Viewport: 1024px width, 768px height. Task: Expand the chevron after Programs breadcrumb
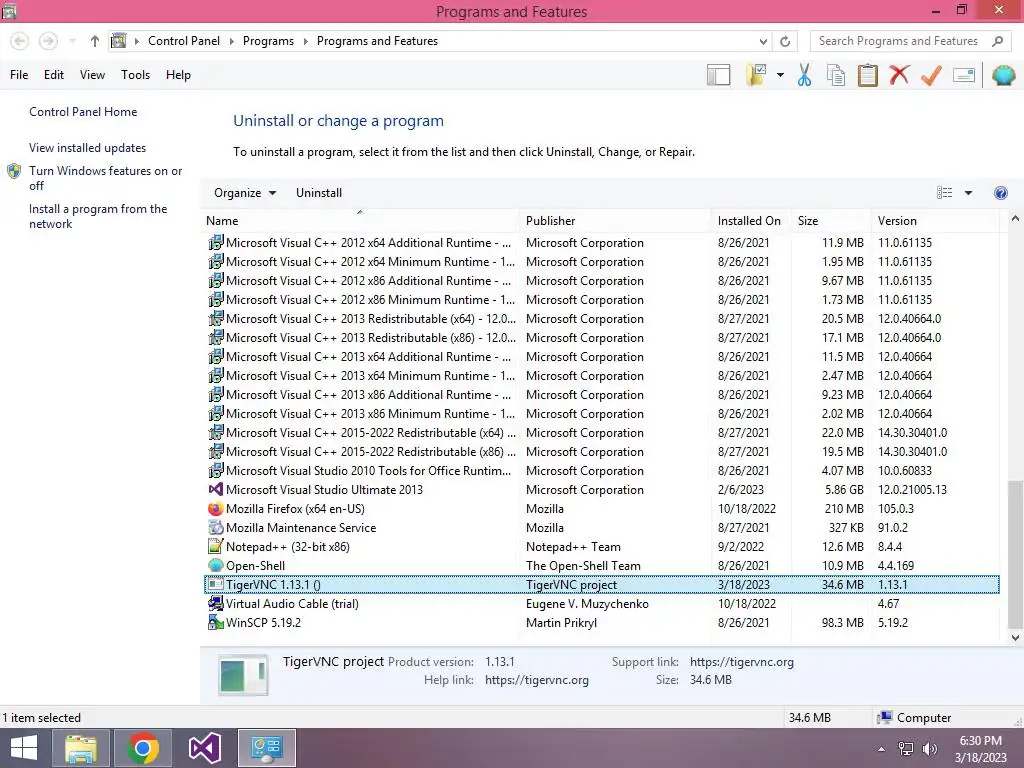(305, 41)
